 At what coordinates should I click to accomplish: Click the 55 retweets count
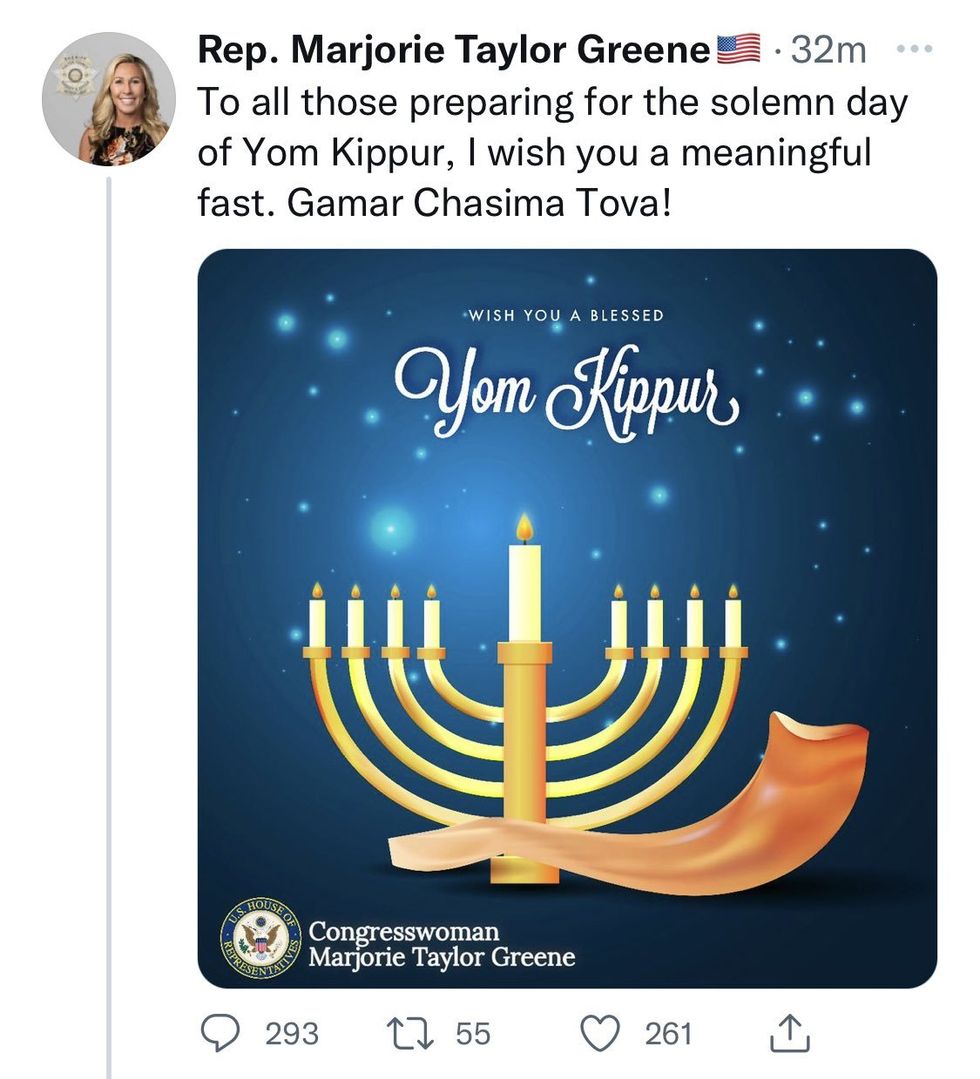click(x=473, y=1034)
